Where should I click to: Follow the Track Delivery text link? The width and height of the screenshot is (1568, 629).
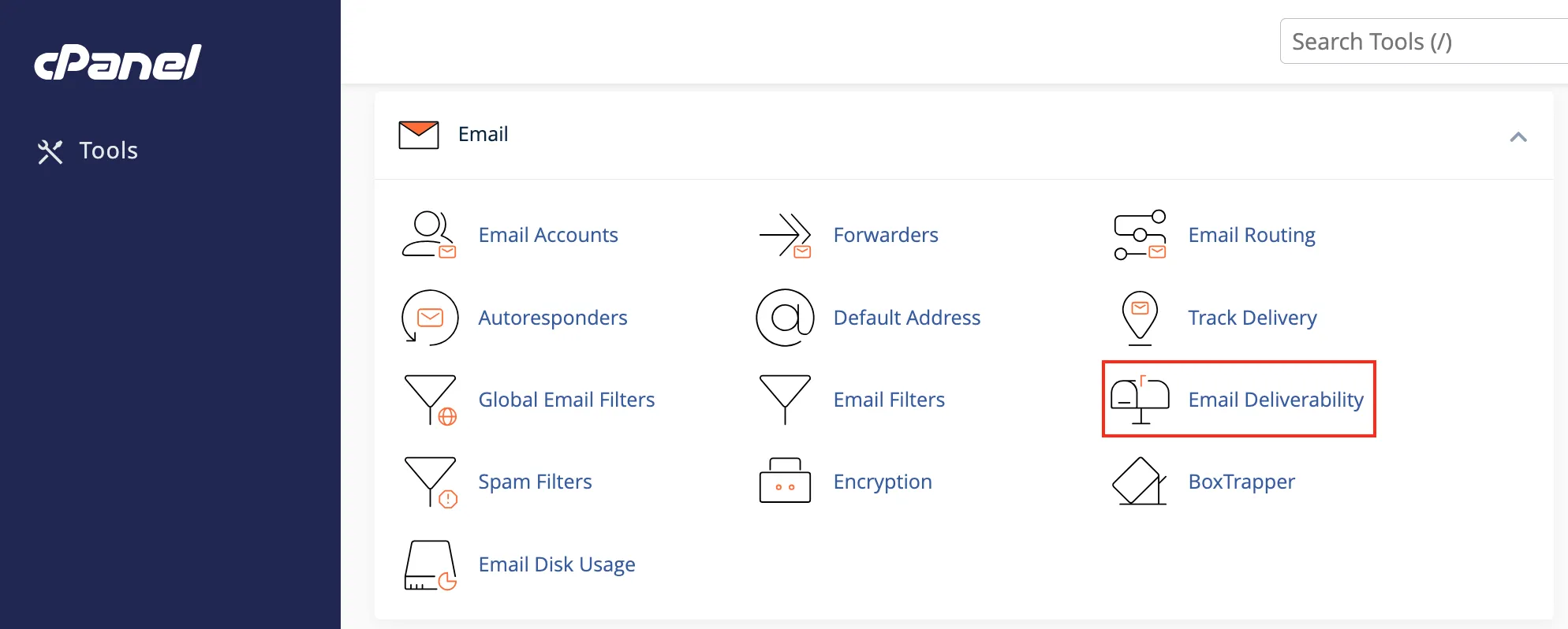tap(1253, 318)
